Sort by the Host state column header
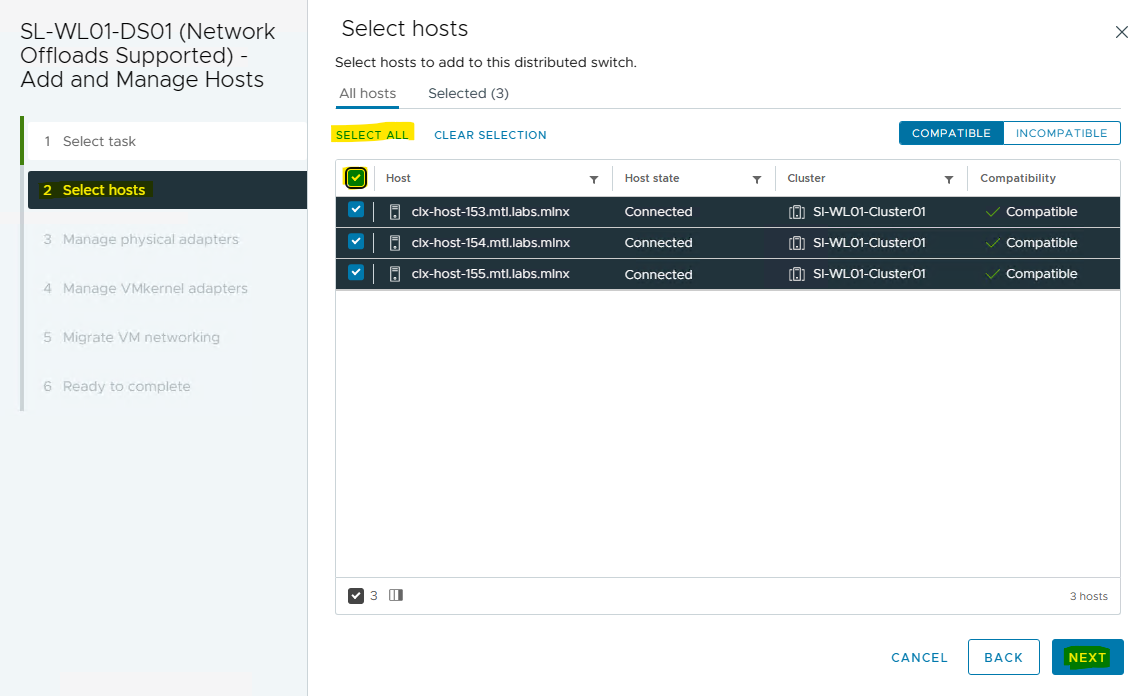The width and height of the screenshot is (1144, 696). tap(652, 178)
